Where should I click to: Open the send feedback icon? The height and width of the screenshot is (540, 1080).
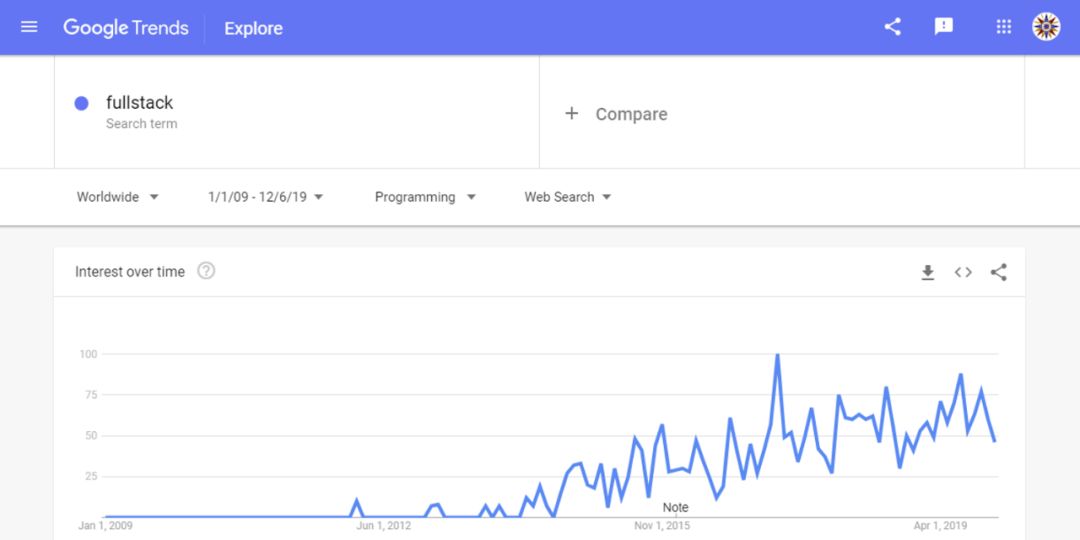click(944, 27)
